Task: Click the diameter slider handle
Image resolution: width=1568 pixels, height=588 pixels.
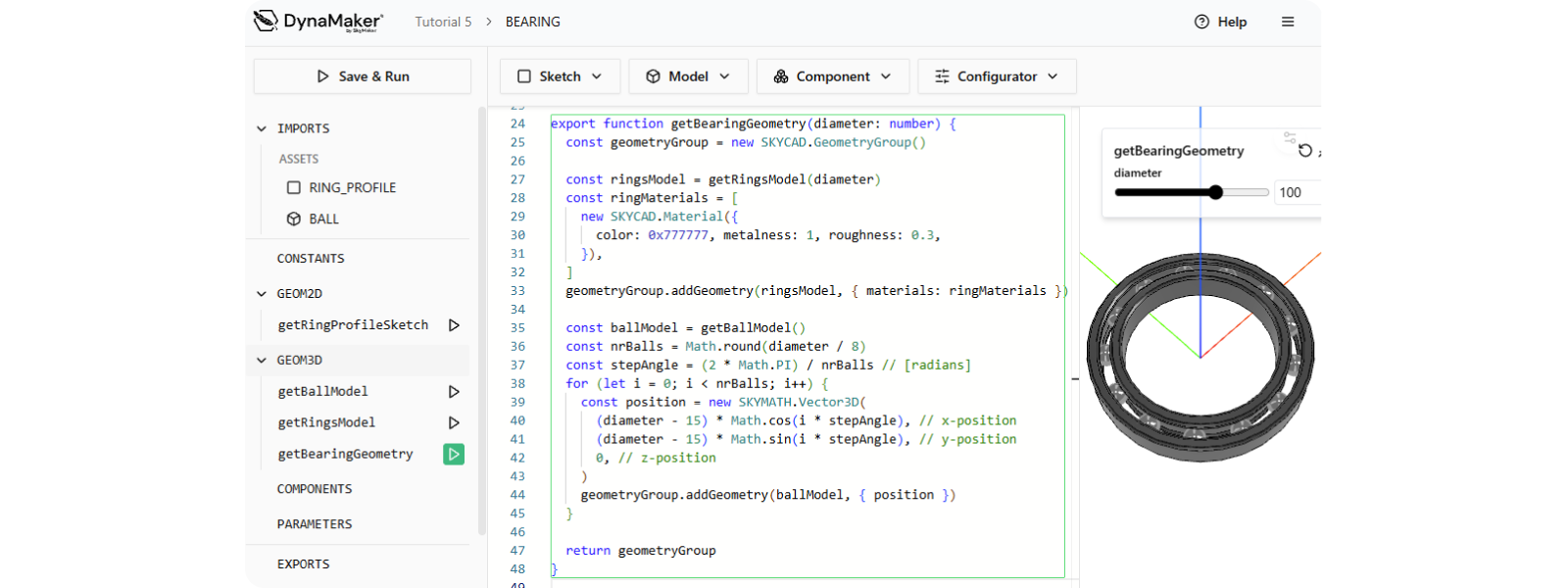Action: [x=1215, y=193]
